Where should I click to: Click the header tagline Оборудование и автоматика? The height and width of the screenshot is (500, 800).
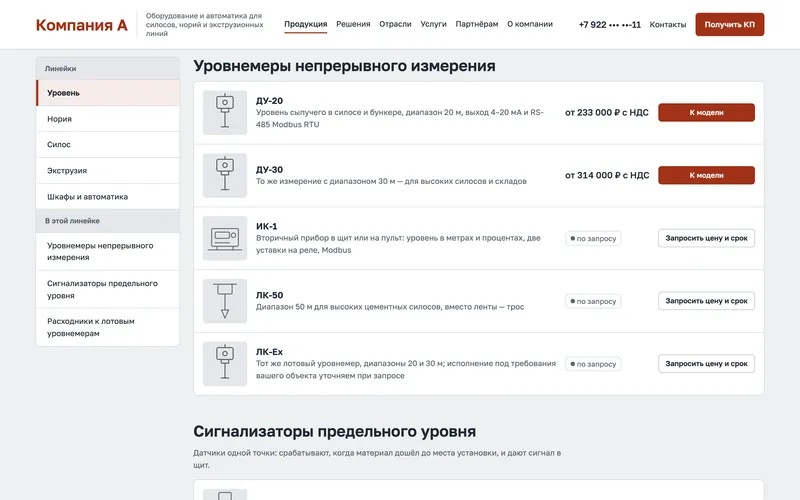[x=205, y=24]
